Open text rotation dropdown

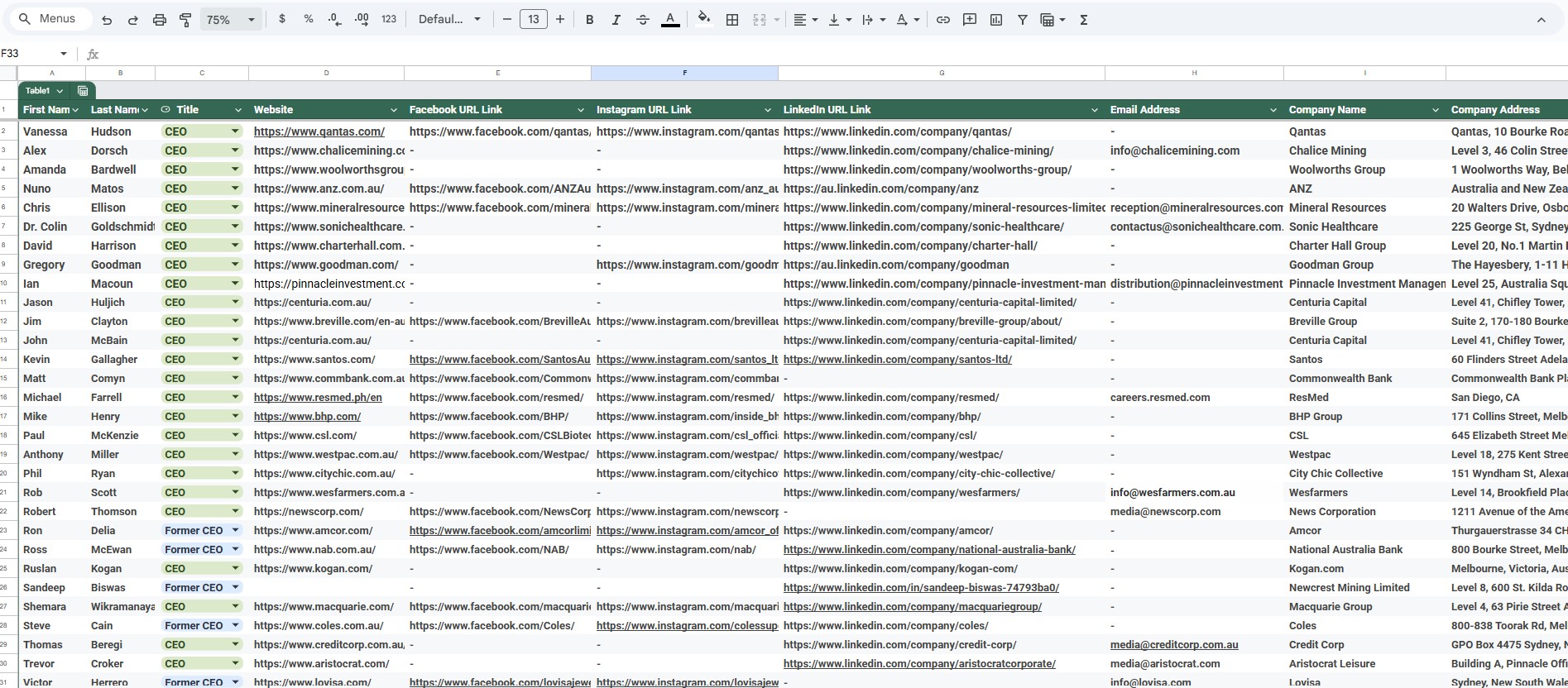(x=908, y=20)
